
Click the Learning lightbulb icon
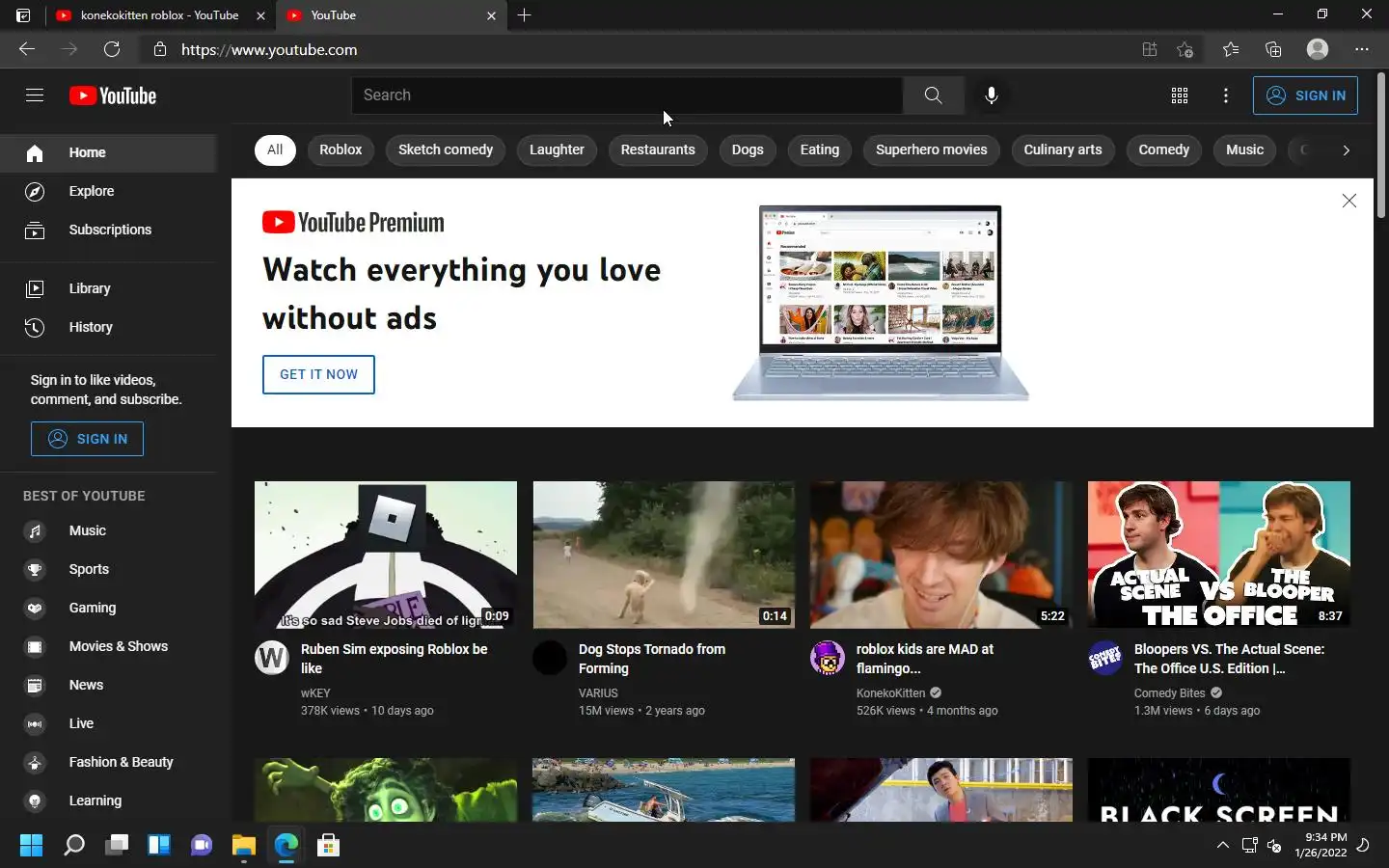[35, 800]
